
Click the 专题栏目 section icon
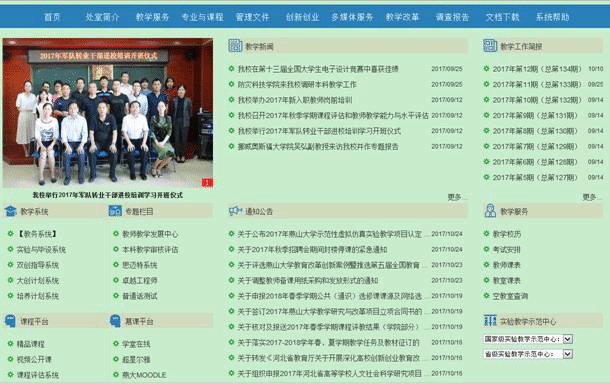pyautogui.click(x=115, y=211)
